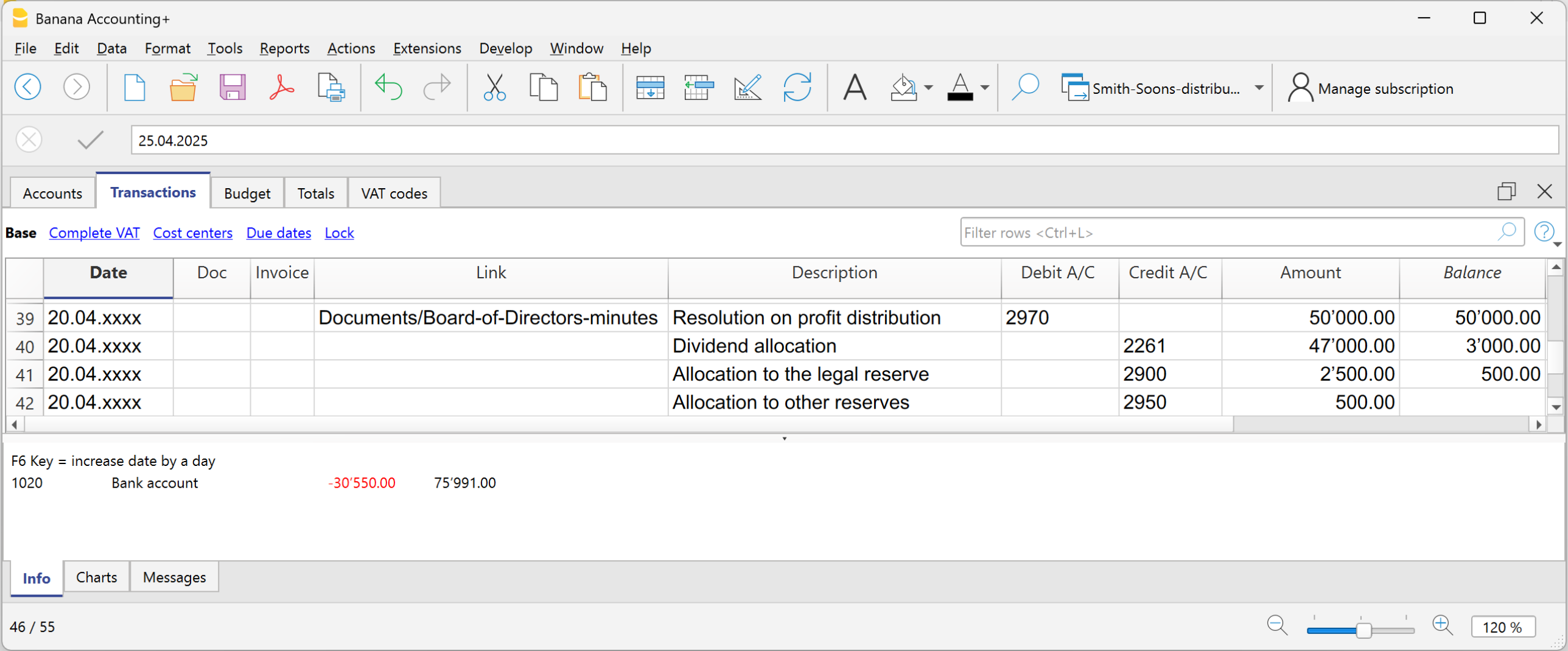Click the add rows icon in the toolbar

pos(650,87)
